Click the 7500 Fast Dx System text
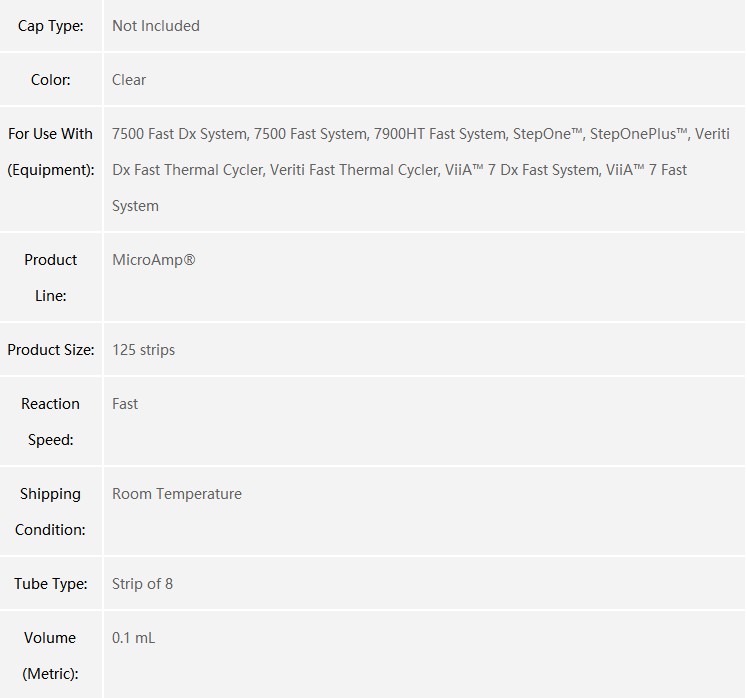The image size is (747, 698). point(181,134)
